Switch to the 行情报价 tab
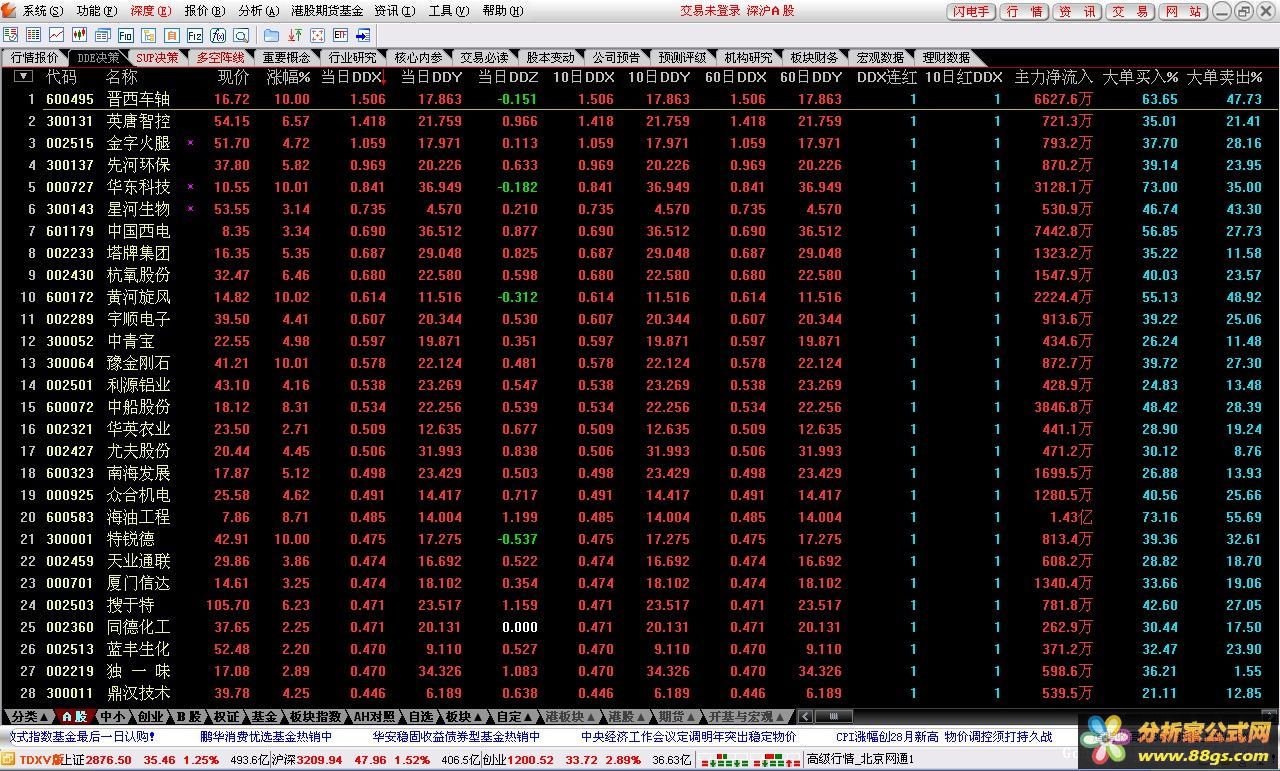This screenshot has width=1280, height=771. click(x=36, y=57)
